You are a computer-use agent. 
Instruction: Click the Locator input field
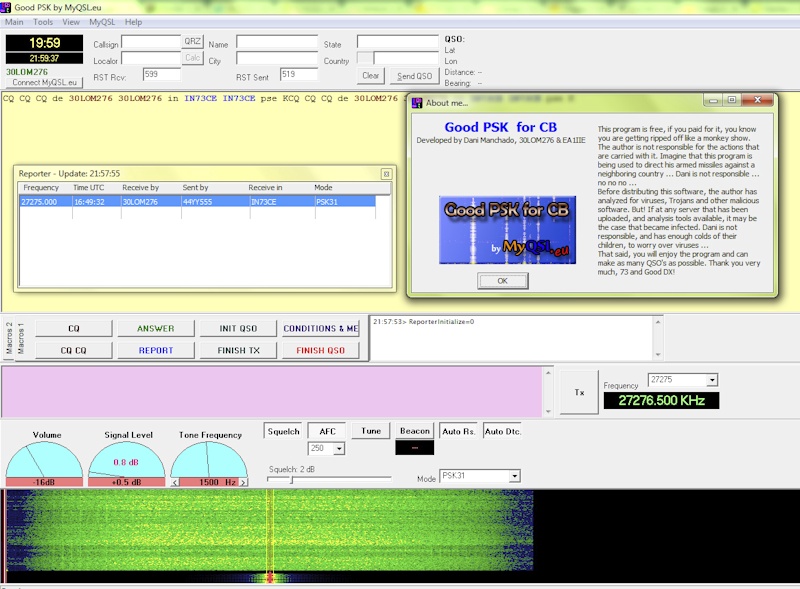point(152,58)
